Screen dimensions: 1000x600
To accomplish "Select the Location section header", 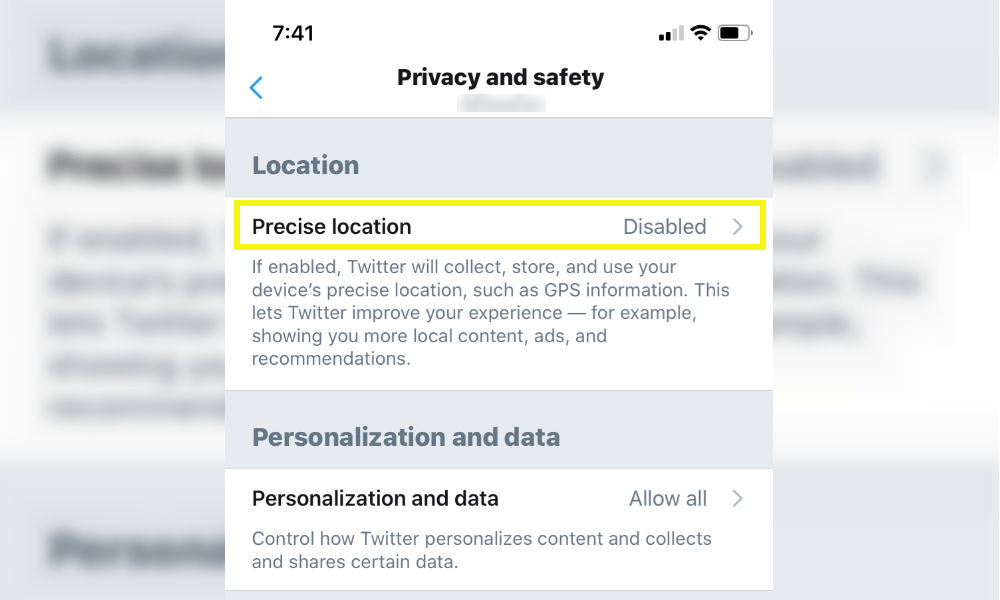I will pos(306,164).
